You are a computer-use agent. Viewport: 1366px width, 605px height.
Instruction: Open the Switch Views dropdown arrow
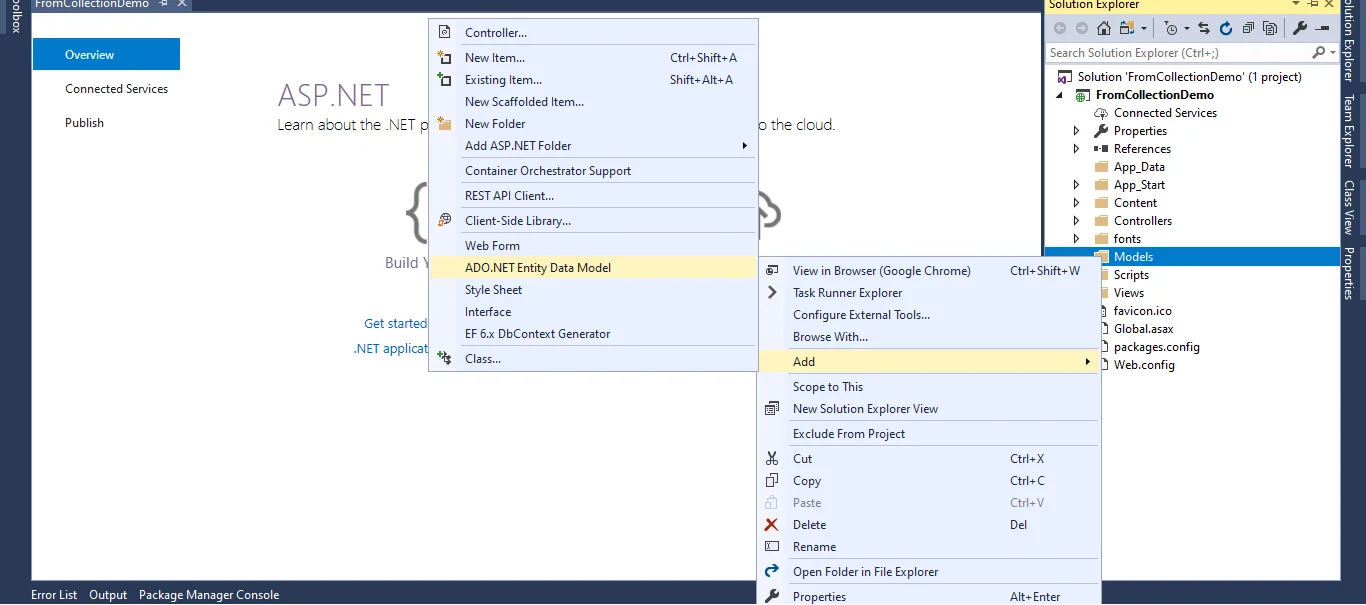click(1143, 29)
